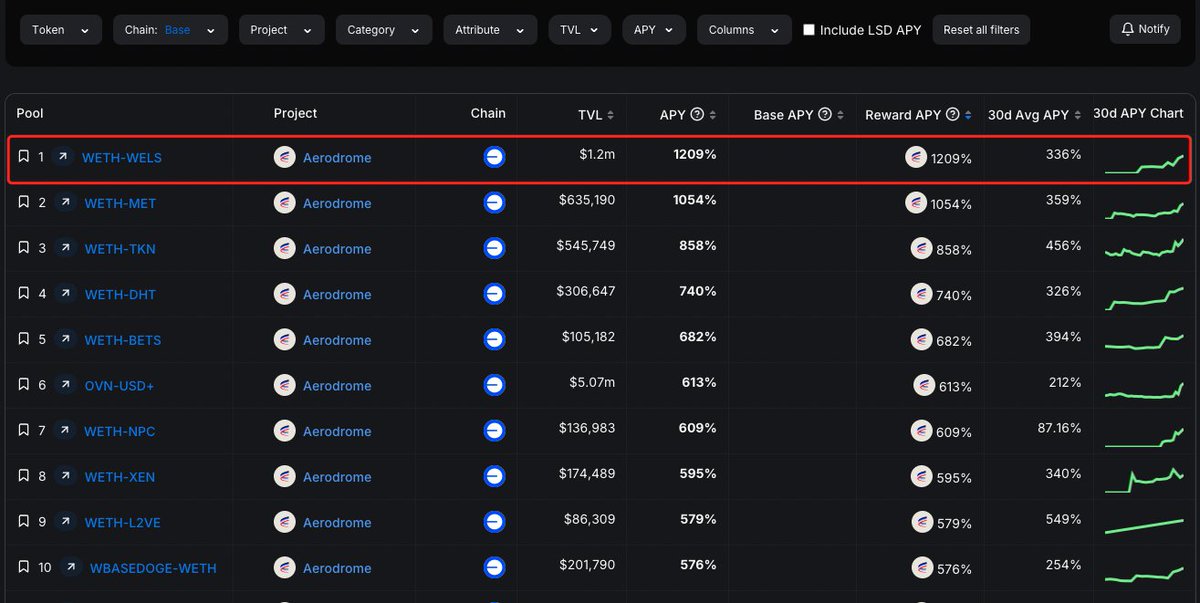Open the Token filter dropdown
1200x603 pixels.
60,29
